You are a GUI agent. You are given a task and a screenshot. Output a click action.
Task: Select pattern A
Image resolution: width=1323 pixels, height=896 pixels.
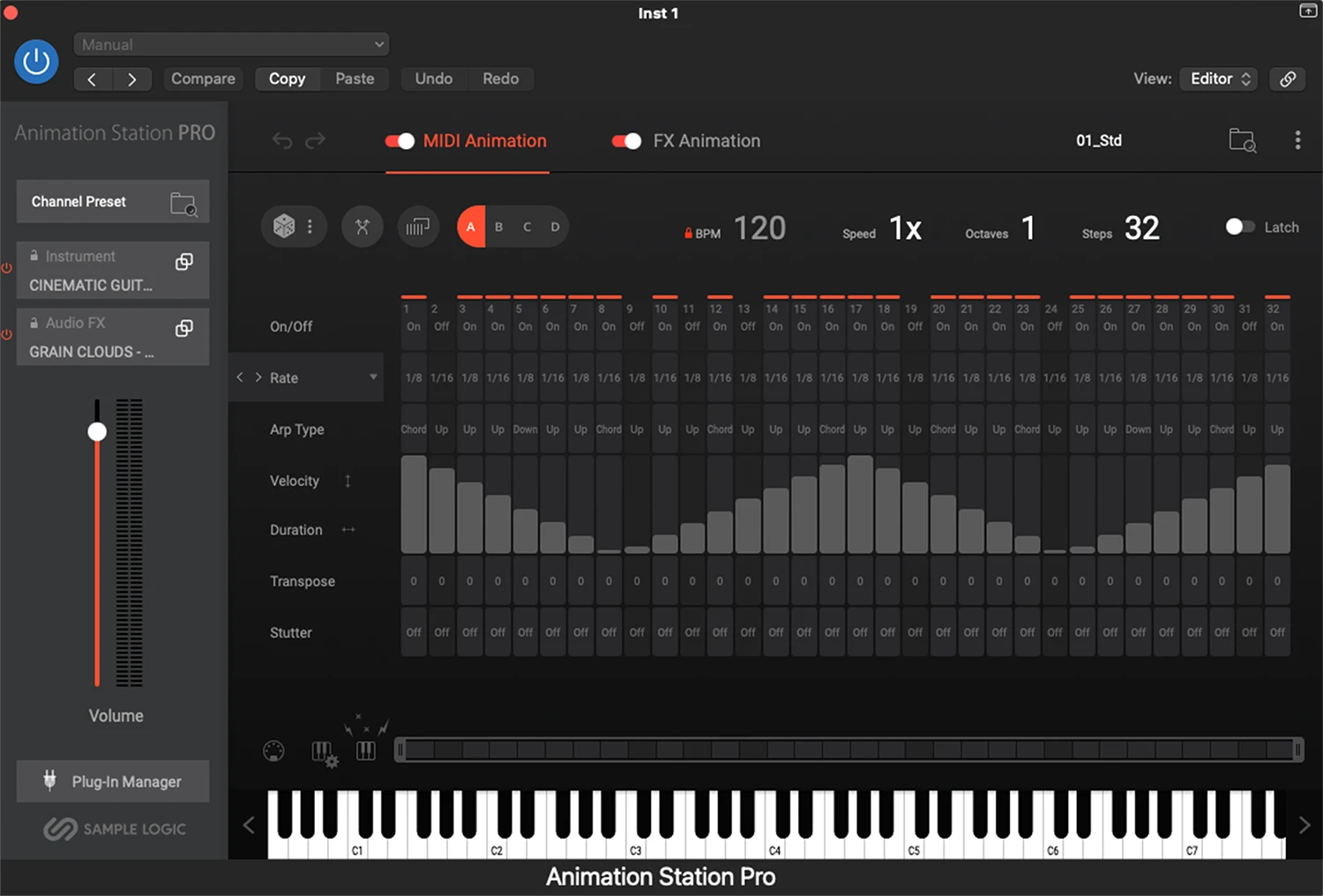(471, 227)
